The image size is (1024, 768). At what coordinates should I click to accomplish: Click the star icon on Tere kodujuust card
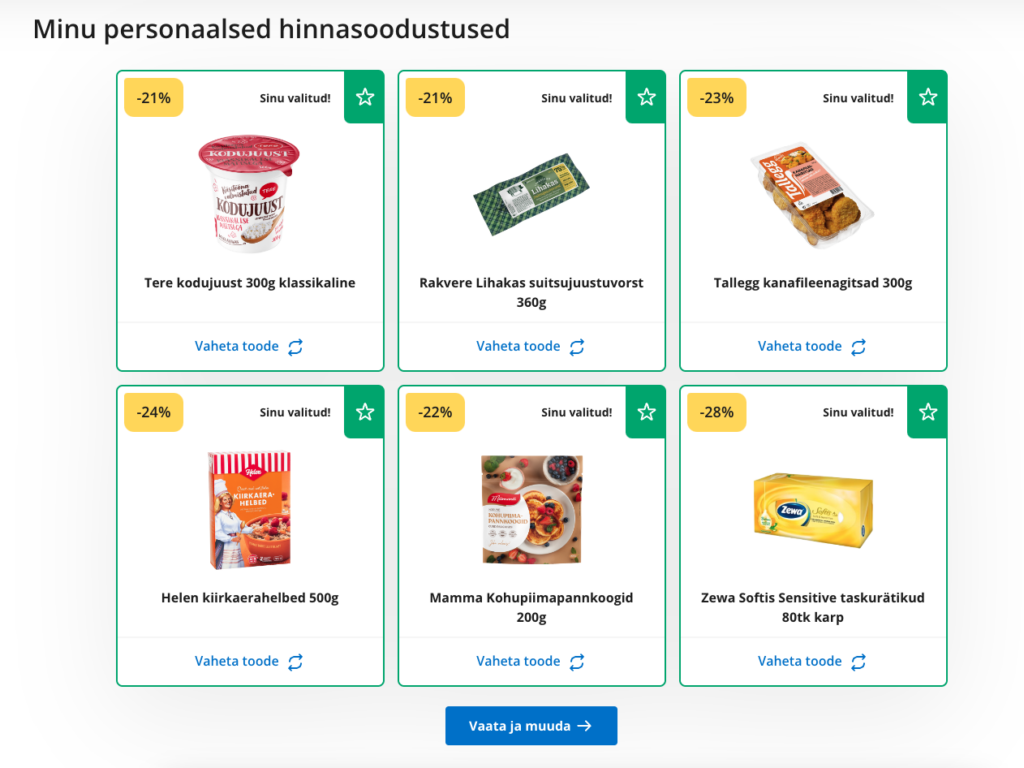tap(365, 97)
